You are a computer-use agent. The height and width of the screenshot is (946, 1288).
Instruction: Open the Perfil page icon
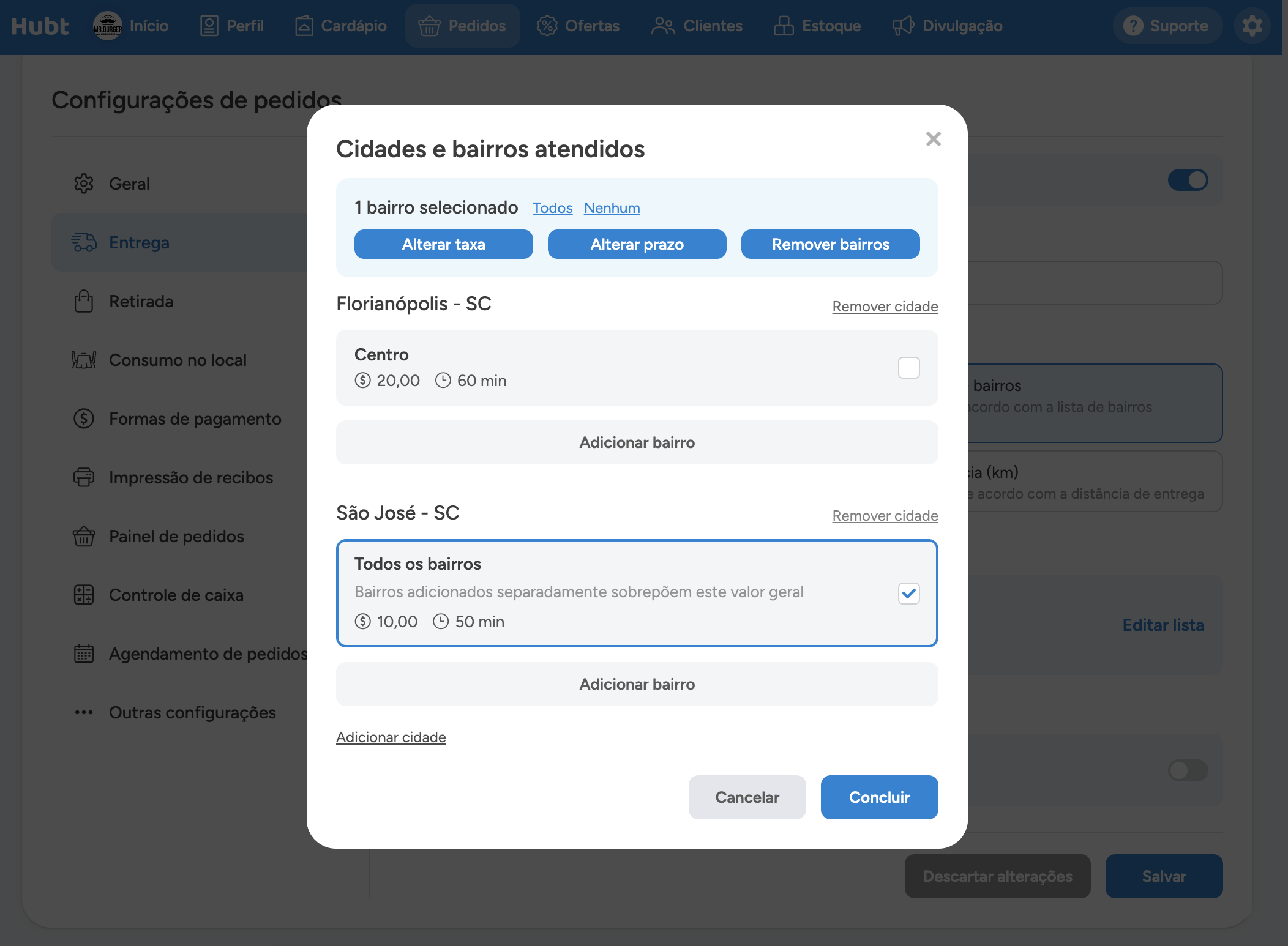(209, 26)
